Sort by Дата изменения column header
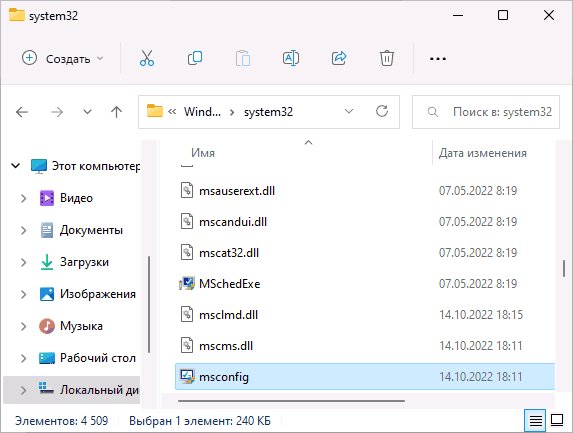 click(x=482, y=153)
